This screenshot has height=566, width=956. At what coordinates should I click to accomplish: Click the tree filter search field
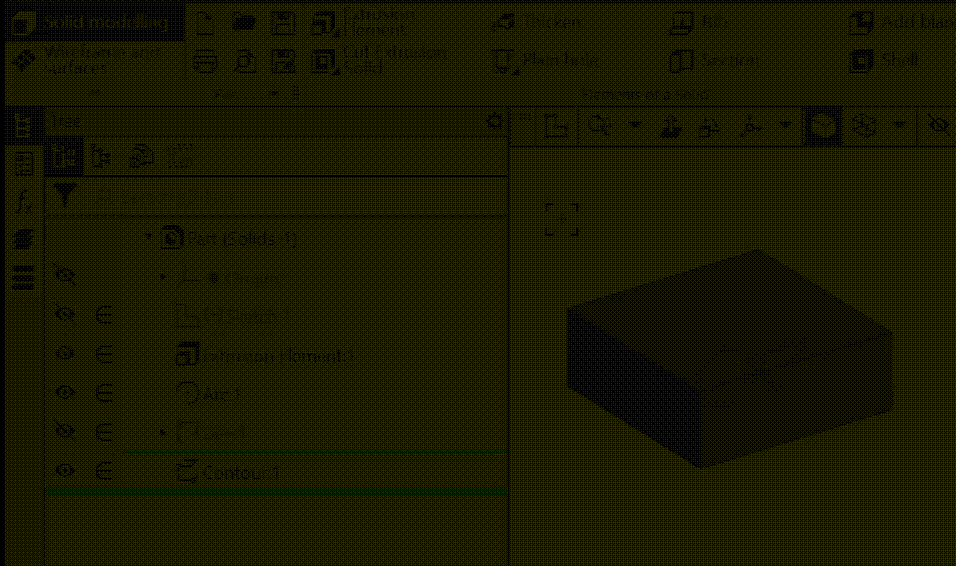click(290, 195)
